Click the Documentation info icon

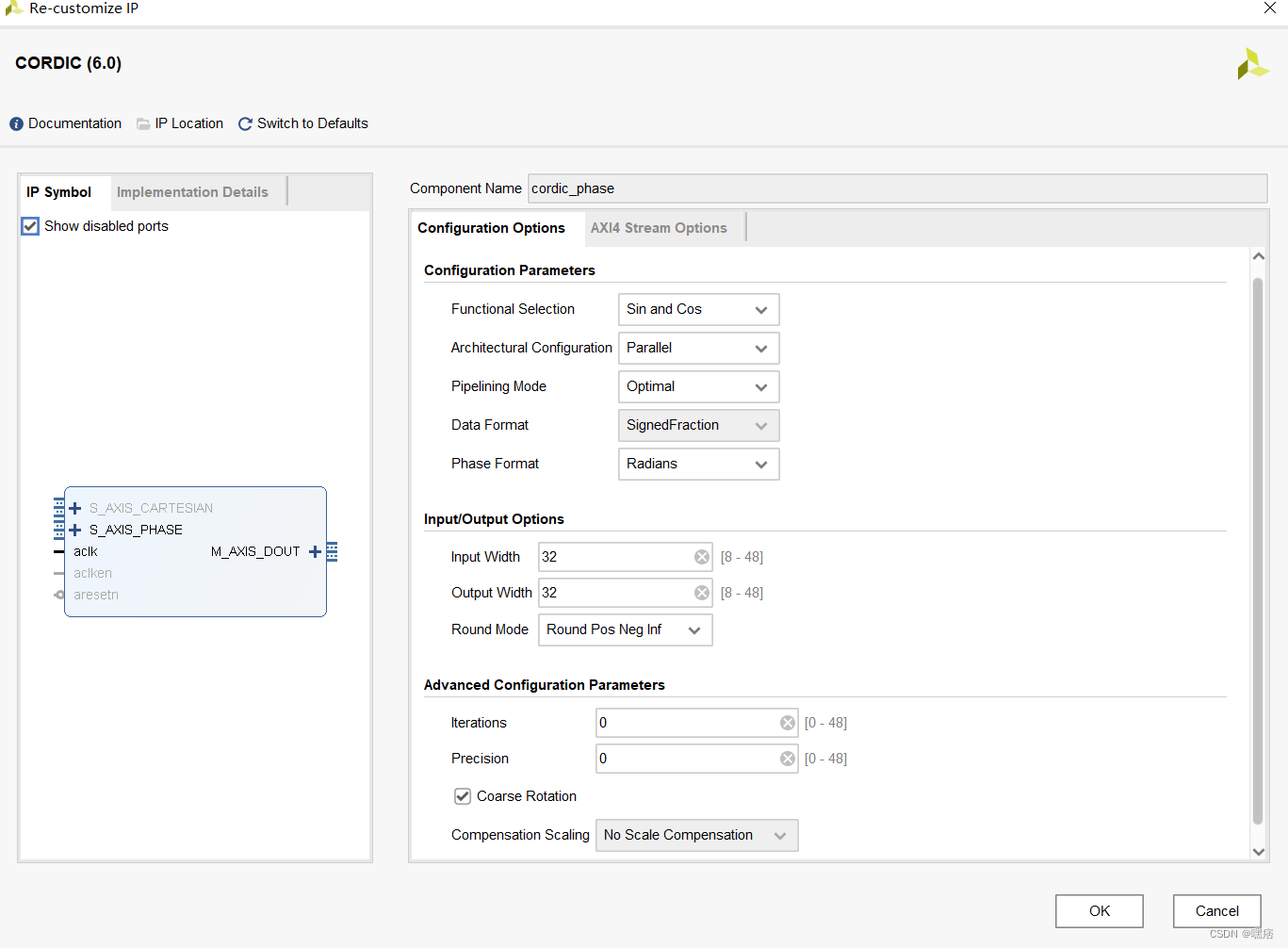(16, 123)
